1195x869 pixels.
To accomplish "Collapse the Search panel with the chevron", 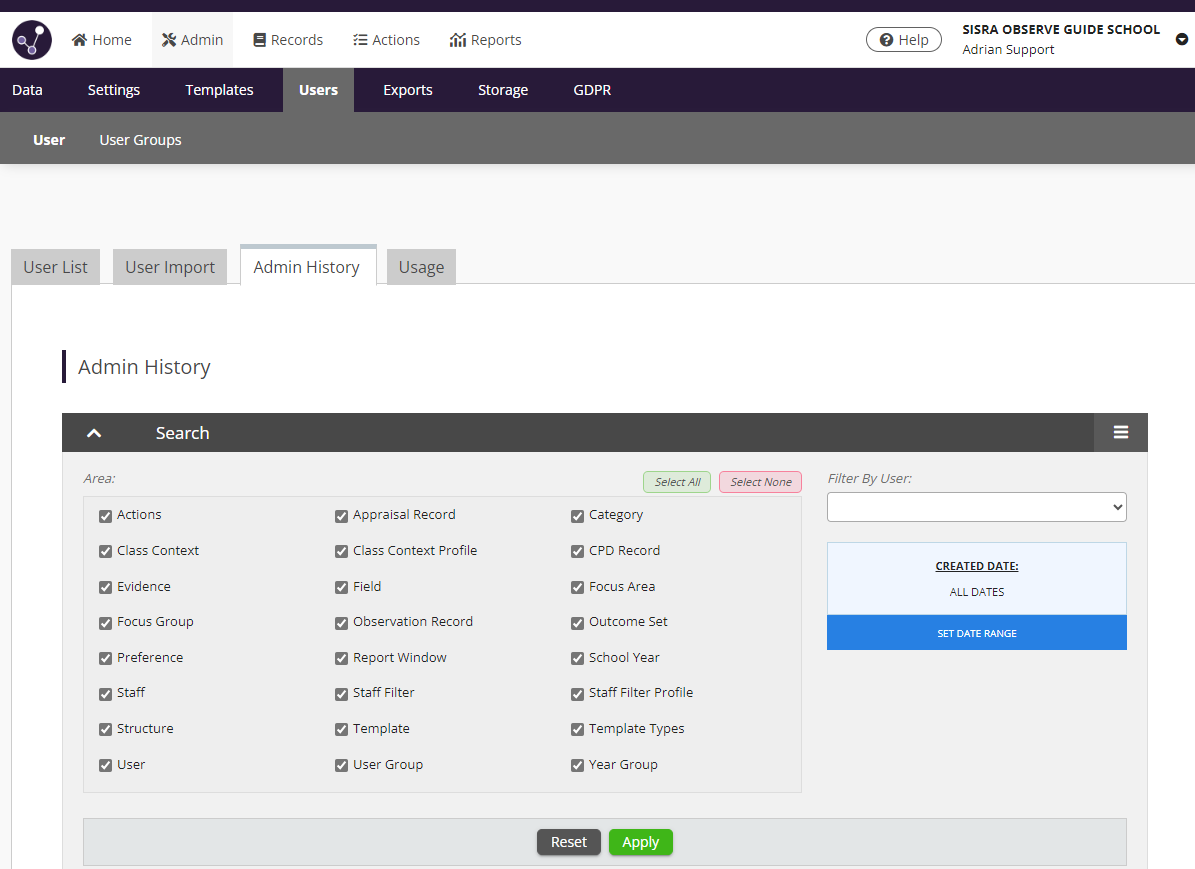I will coord(94,432).
